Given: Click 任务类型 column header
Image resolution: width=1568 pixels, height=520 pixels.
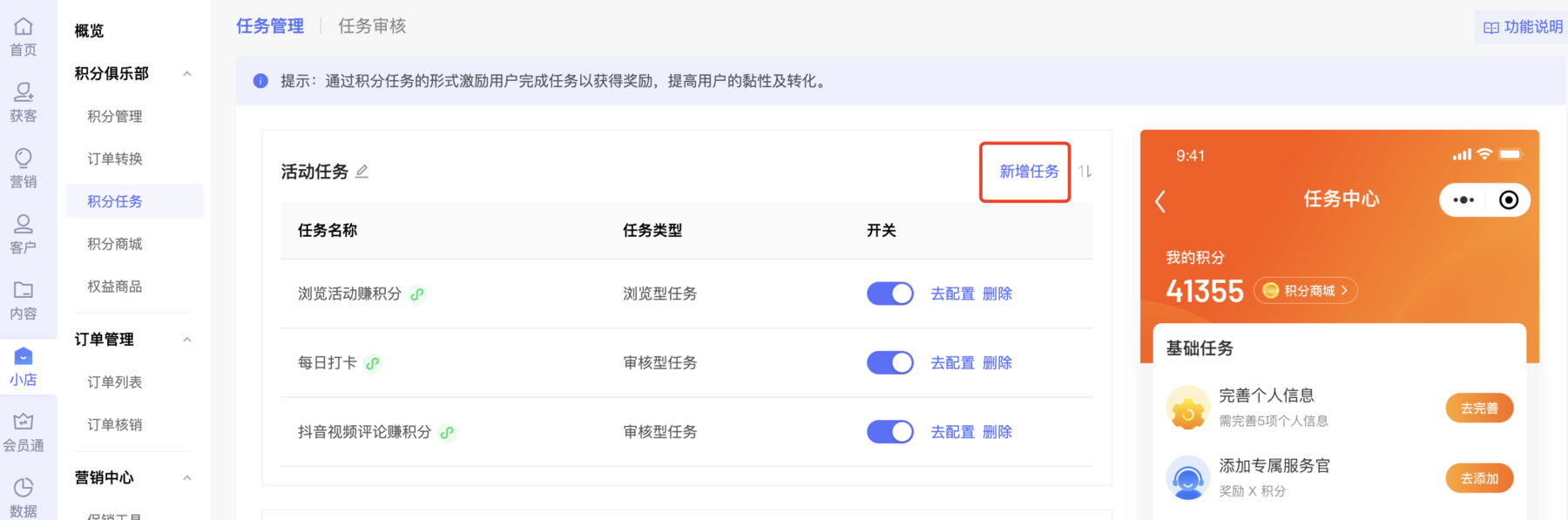Looking at the screenshot, I should point(652,231).
